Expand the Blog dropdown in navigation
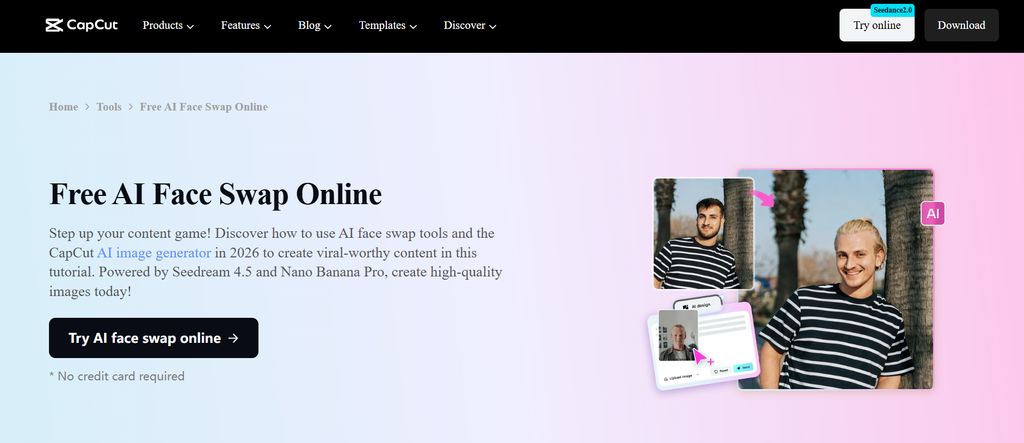This screenshot has height=443, width=1024. click(315, 26)
